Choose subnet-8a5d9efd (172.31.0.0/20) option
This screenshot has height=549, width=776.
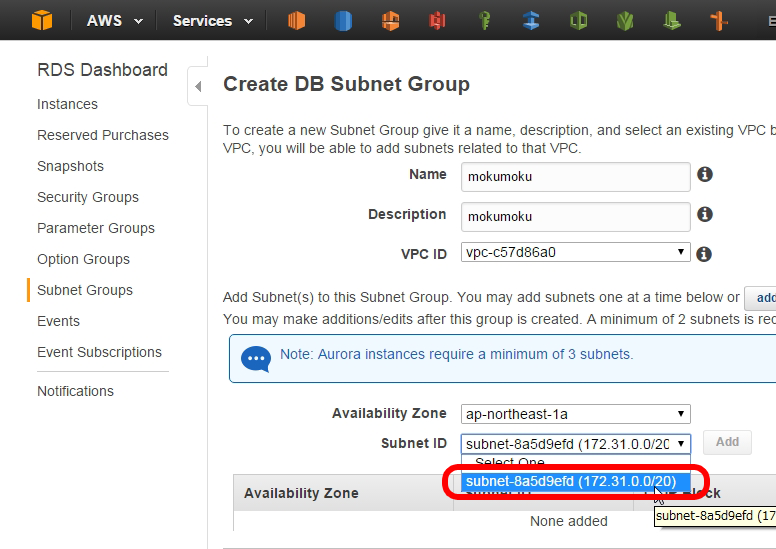[576, 482]
